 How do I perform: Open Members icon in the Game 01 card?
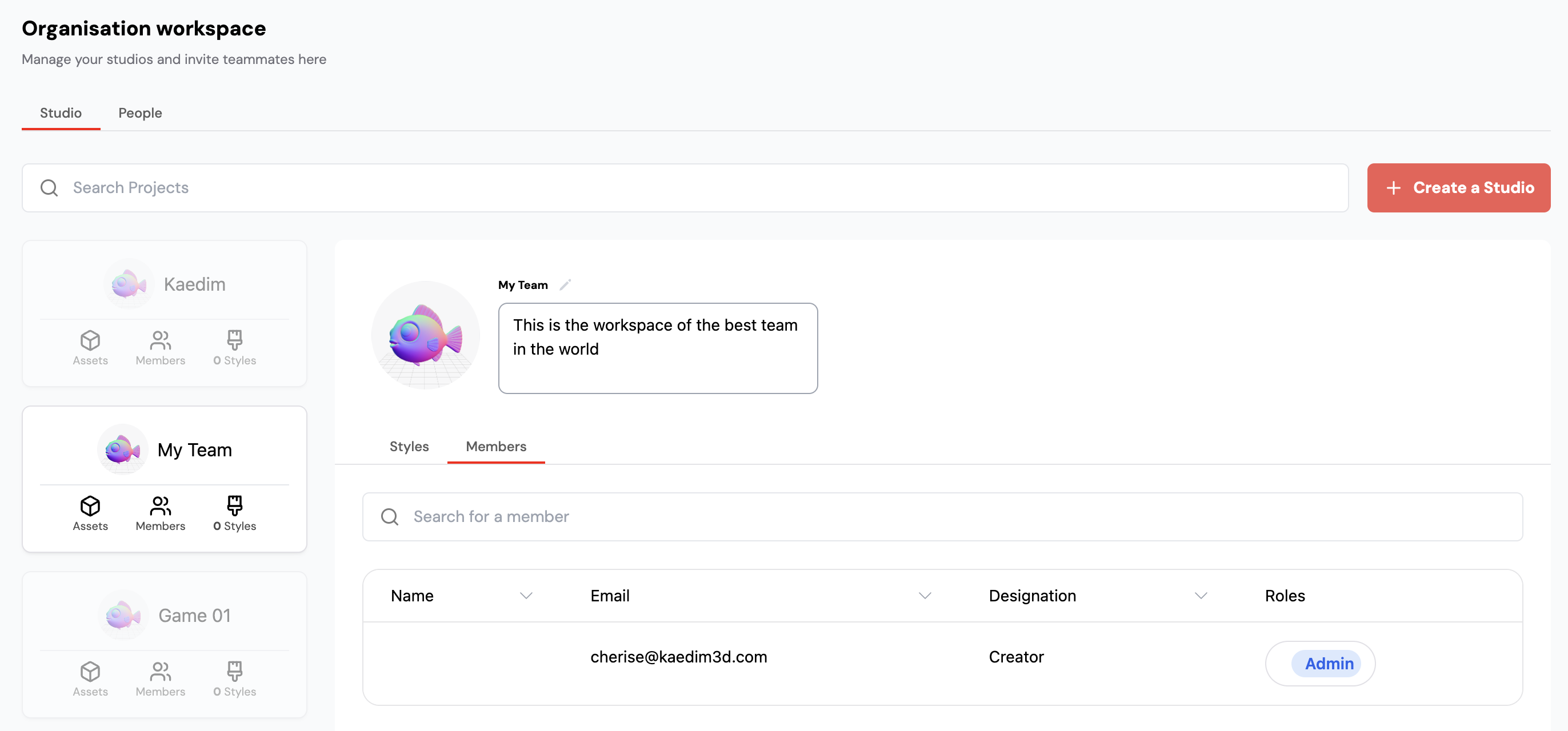[160, 672]
